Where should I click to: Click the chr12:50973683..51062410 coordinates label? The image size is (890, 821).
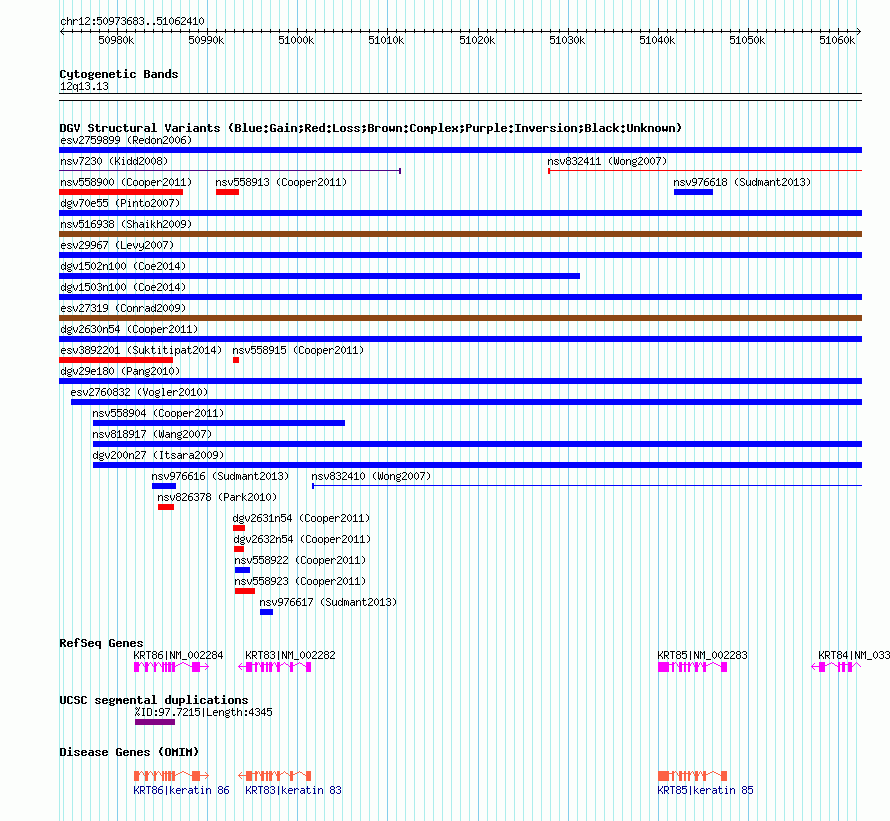pos(132,21)
